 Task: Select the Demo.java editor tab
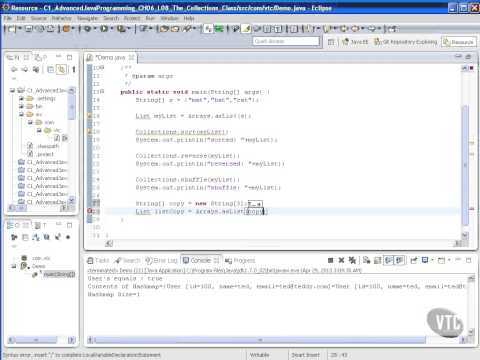pos(110,58)
